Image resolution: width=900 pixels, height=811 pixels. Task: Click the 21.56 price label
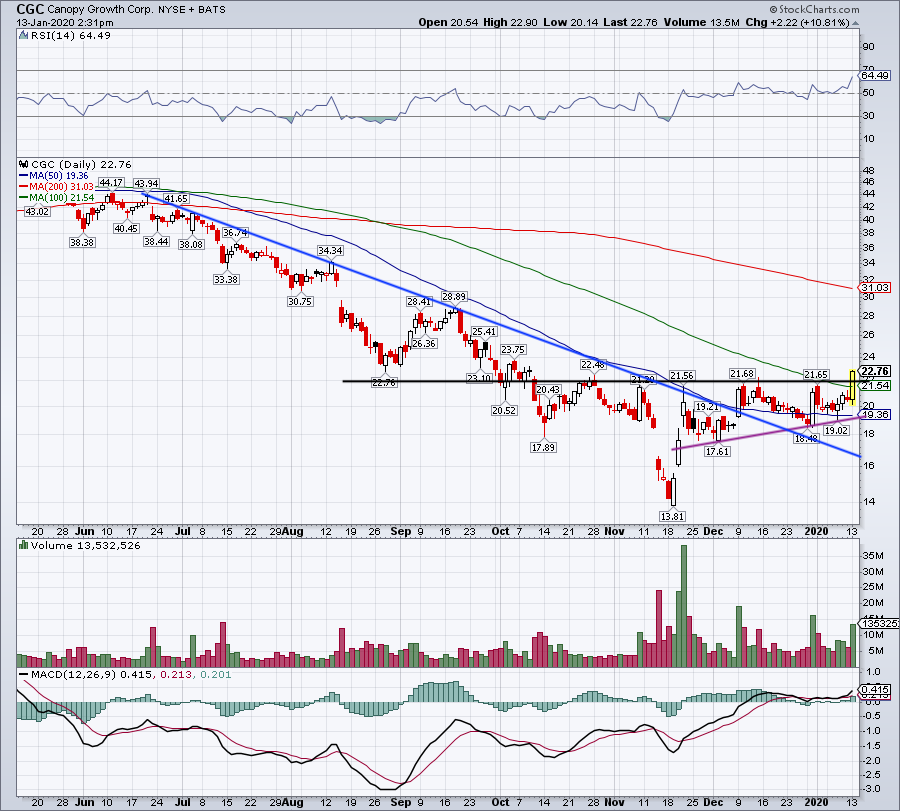[x=682, y=375]
